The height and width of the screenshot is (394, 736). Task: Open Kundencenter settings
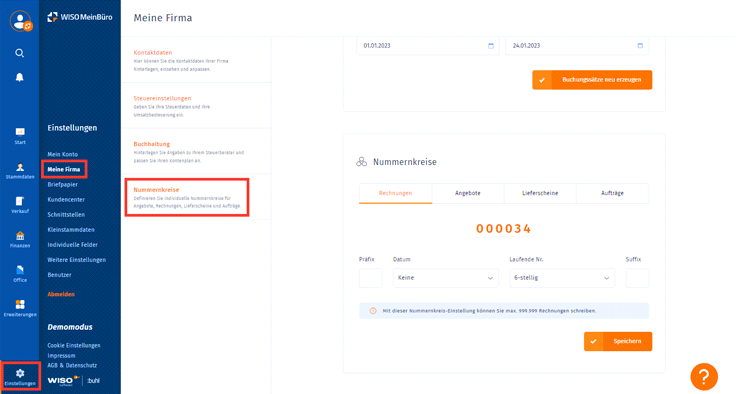coord(66,200)
